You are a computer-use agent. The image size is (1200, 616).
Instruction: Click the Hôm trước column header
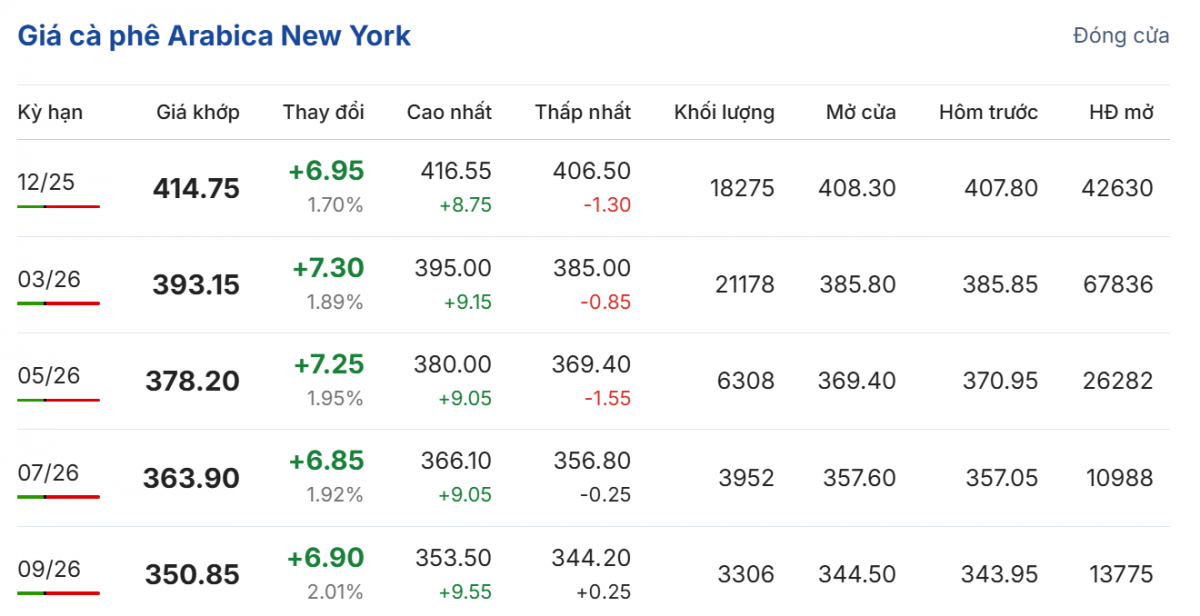pos(988,112)
